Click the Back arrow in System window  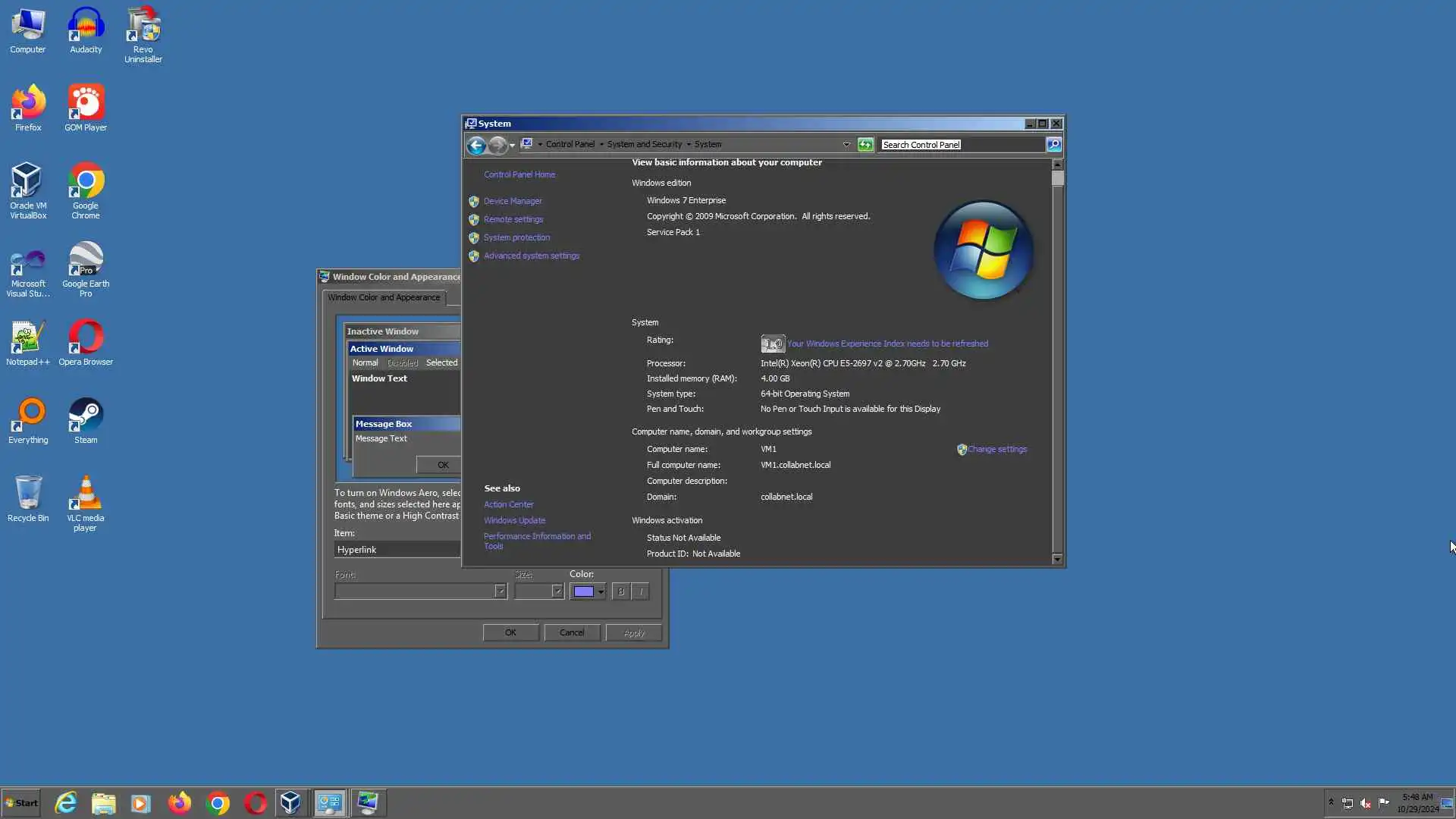click(x=475, y=145)
